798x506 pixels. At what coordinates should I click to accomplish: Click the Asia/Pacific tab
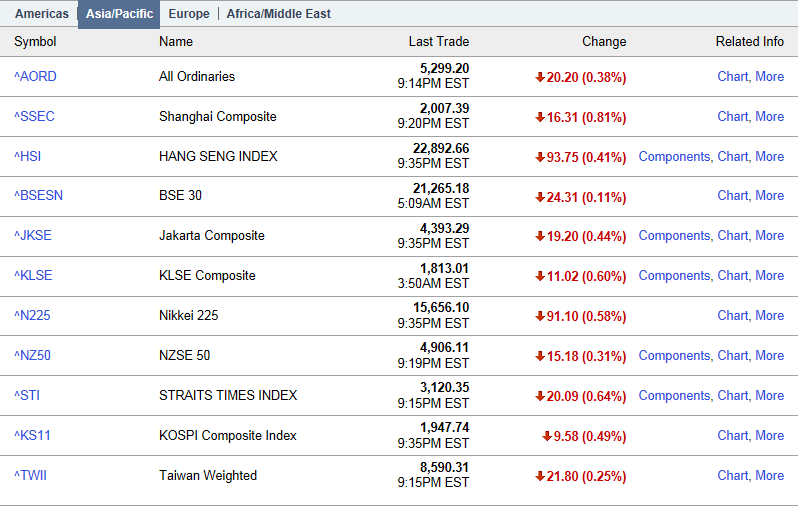coord(118,14)
